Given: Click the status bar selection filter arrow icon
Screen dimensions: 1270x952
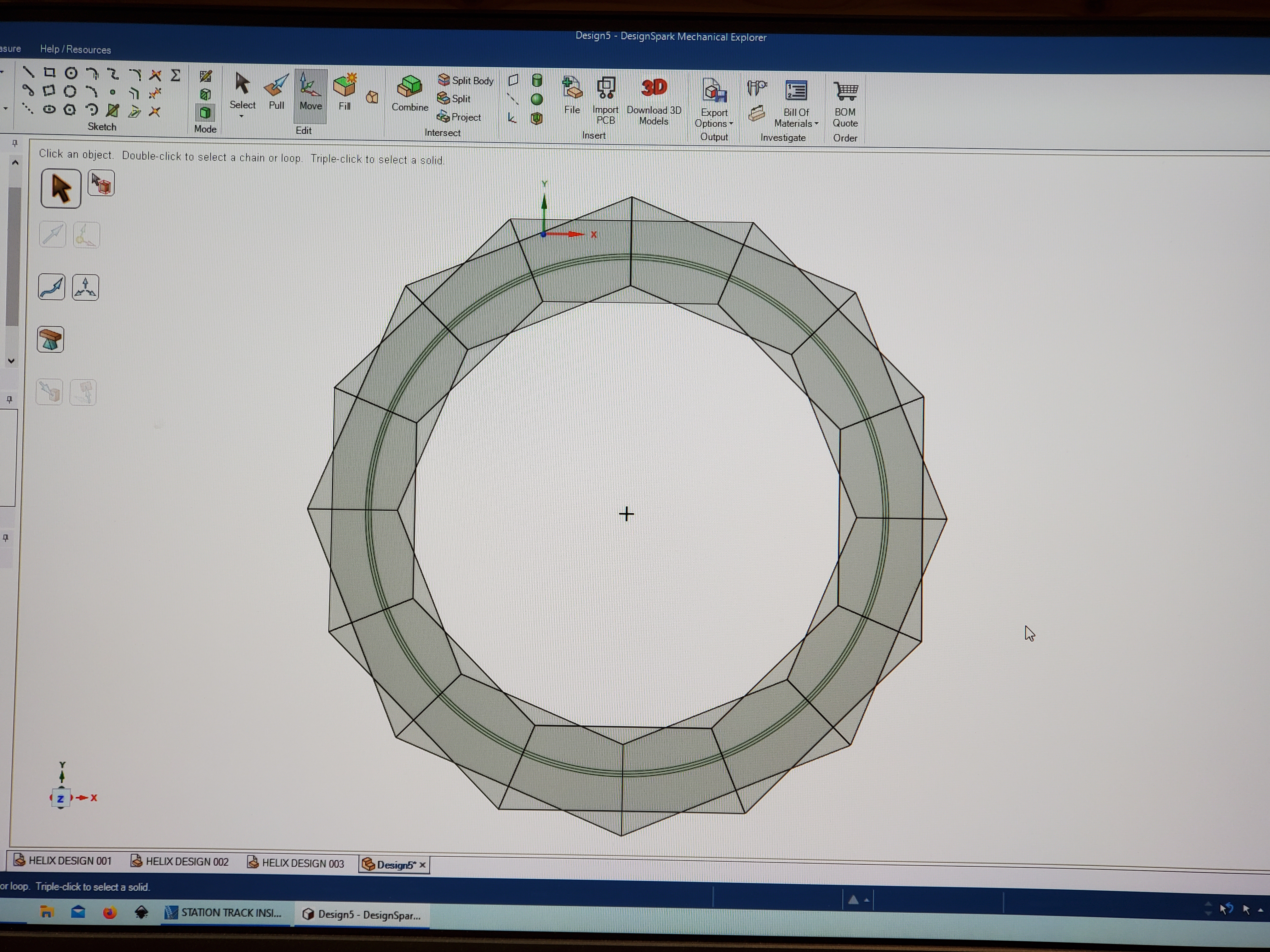Looking at the screenshot, I should 1246,909.
